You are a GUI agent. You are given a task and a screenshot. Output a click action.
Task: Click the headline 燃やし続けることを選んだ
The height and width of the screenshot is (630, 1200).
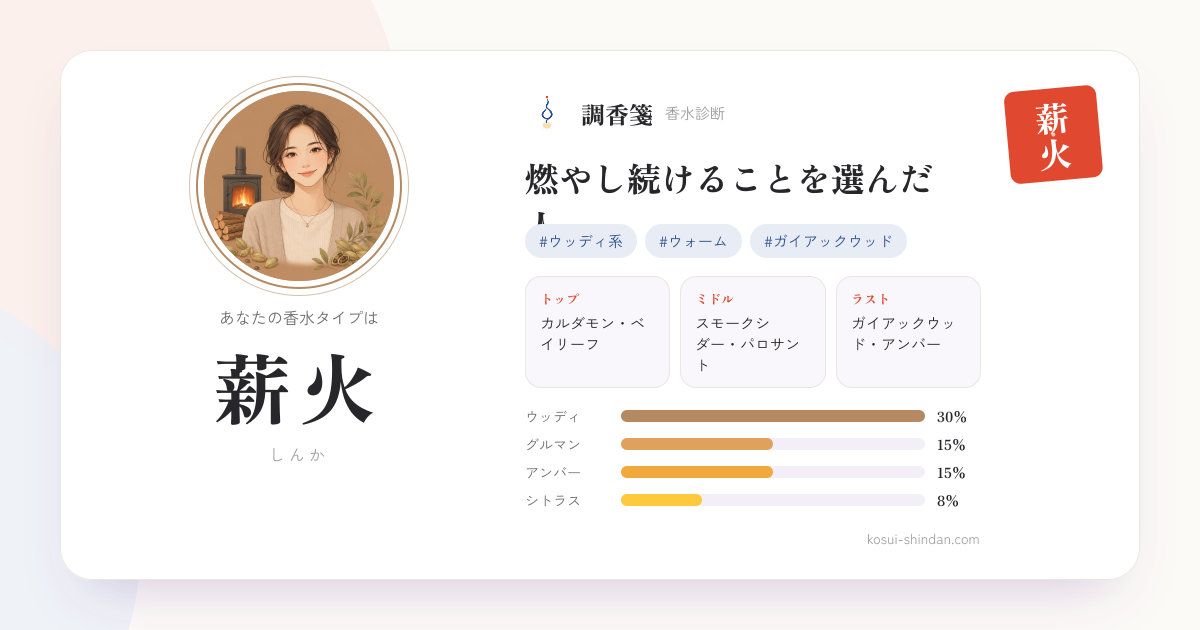click(x=729, y=179)
